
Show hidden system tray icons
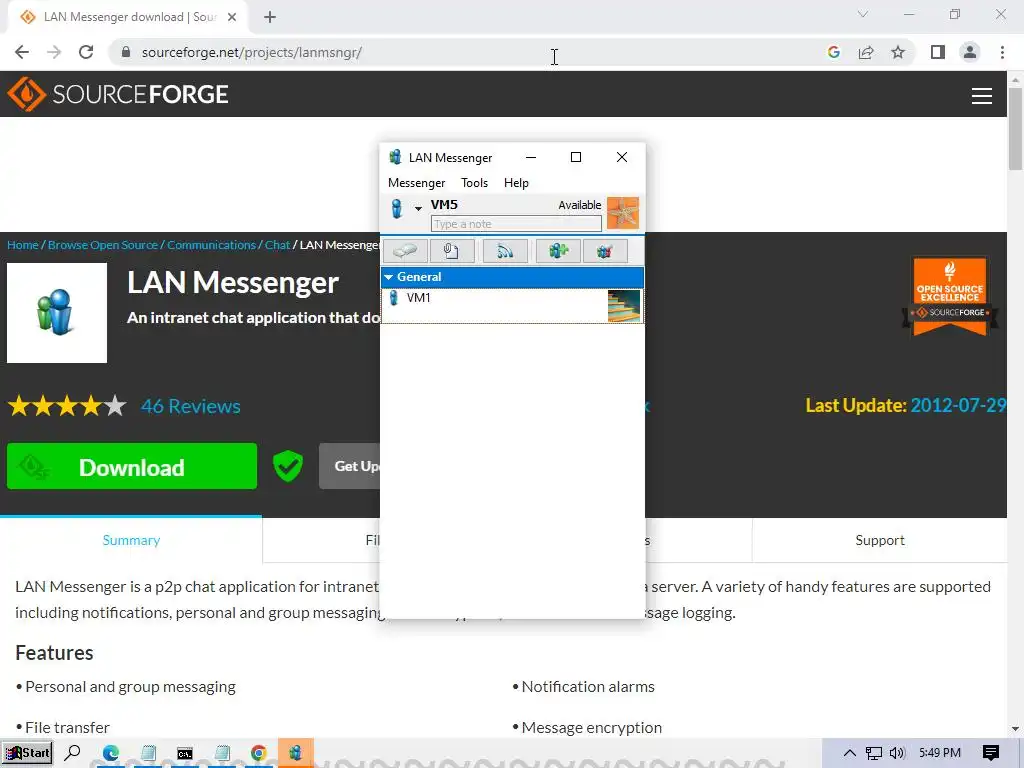pyautogui.click(x=850, y=753)
